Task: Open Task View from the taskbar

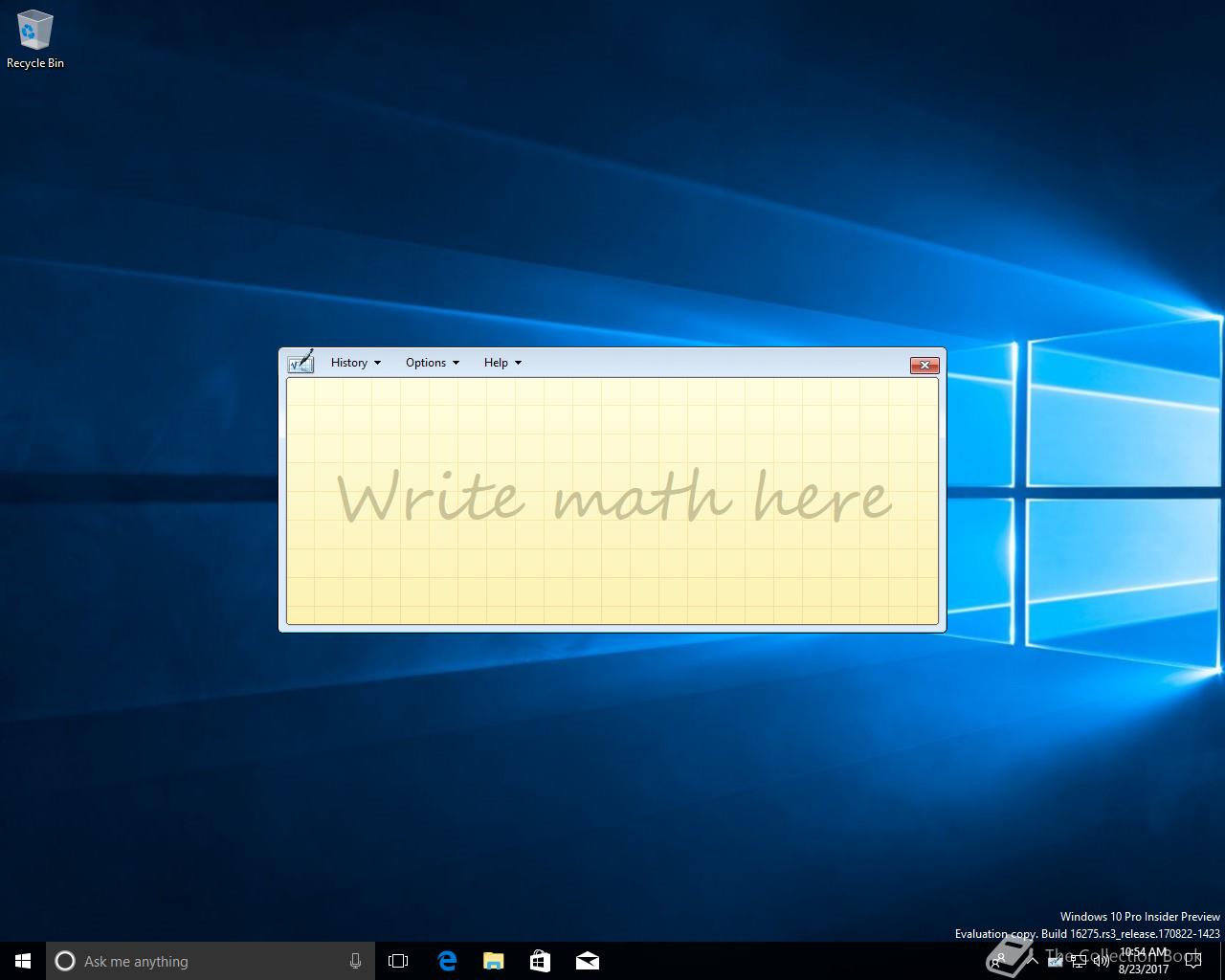Action: pyautogui.click(x=398, y=961)
